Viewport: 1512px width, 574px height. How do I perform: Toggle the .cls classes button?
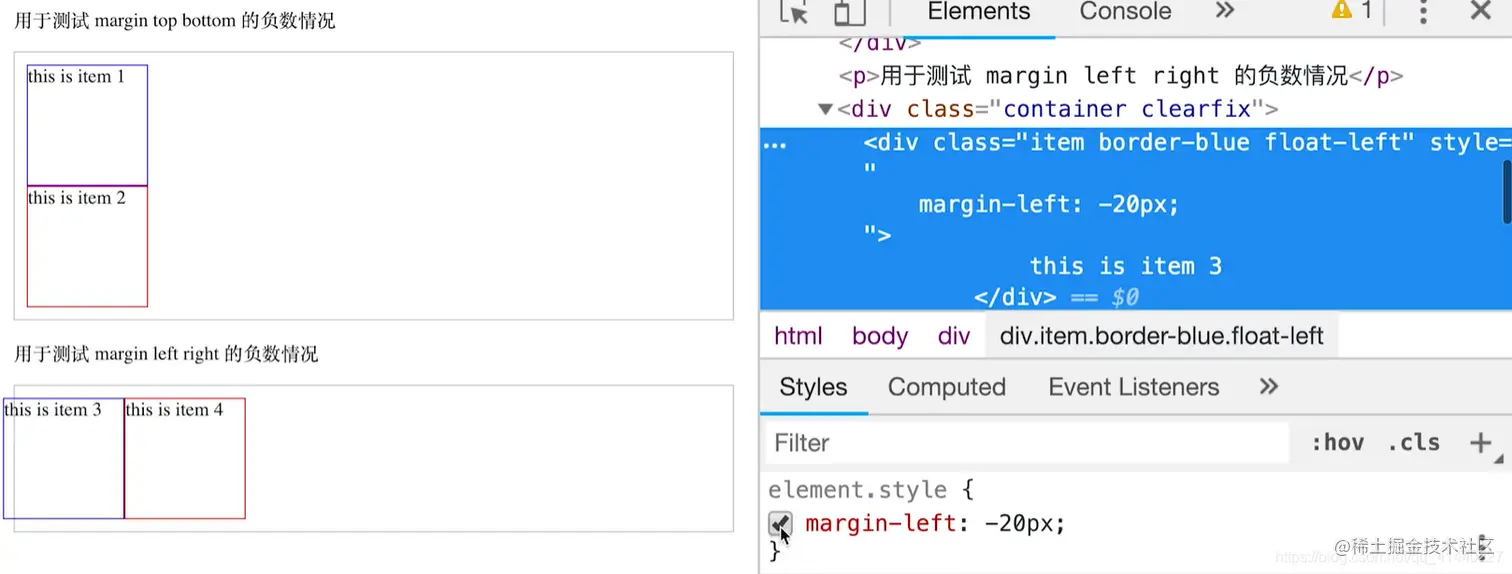click(1413, 443)
